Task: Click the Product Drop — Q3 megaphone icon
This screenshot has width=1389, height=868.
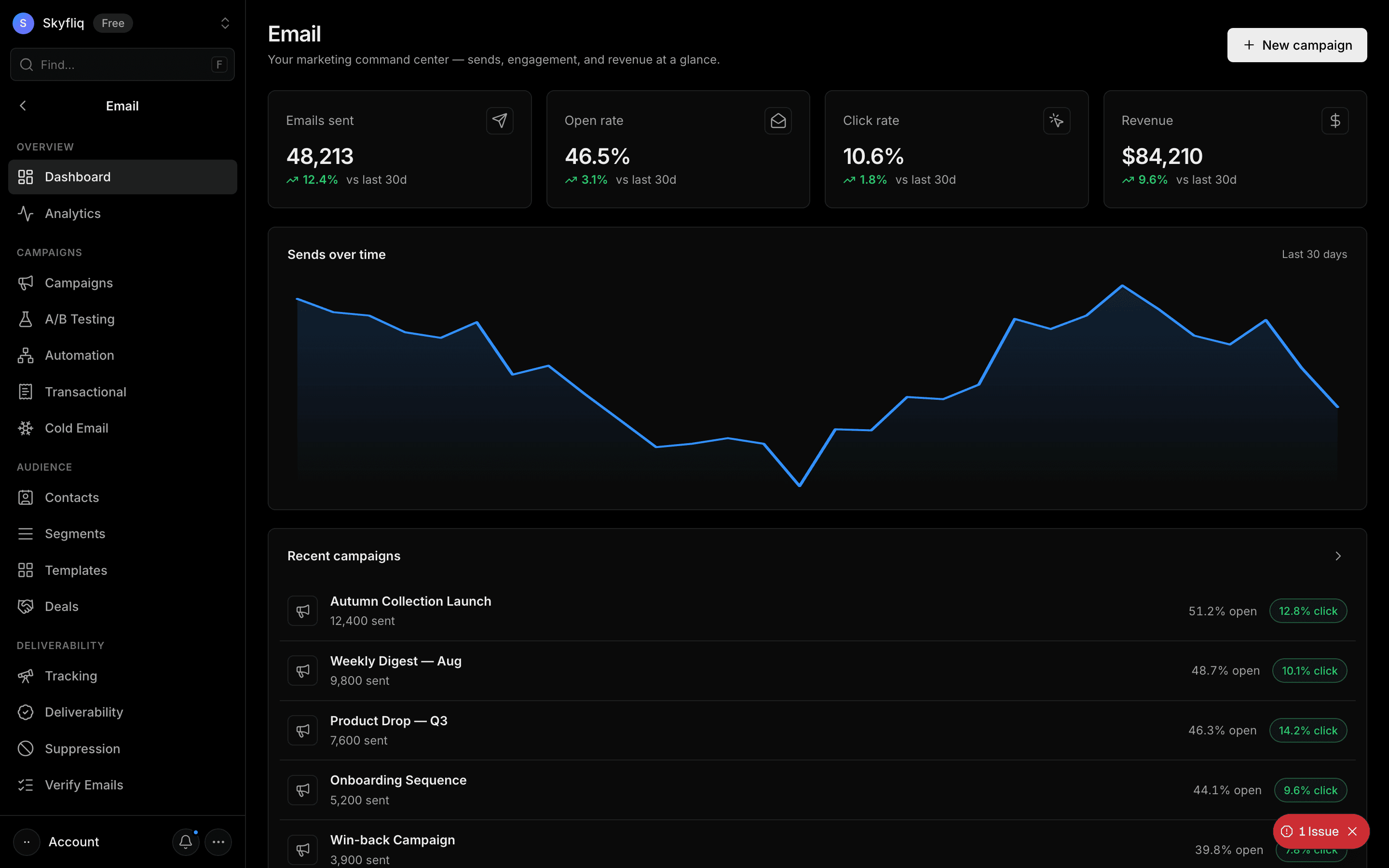Action: click(302, 730)
